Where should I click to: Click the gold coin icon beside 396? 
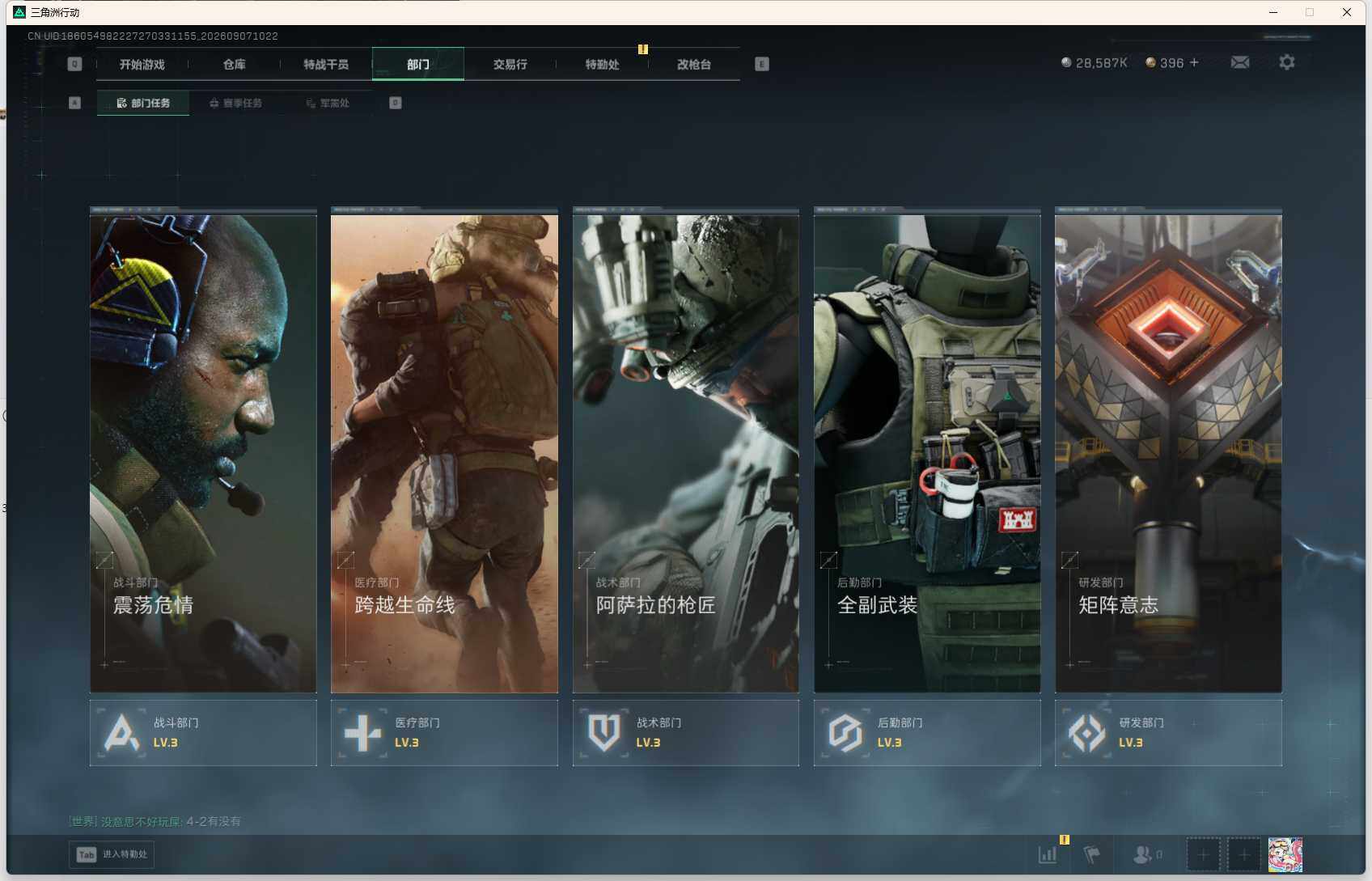point(1150,62)
